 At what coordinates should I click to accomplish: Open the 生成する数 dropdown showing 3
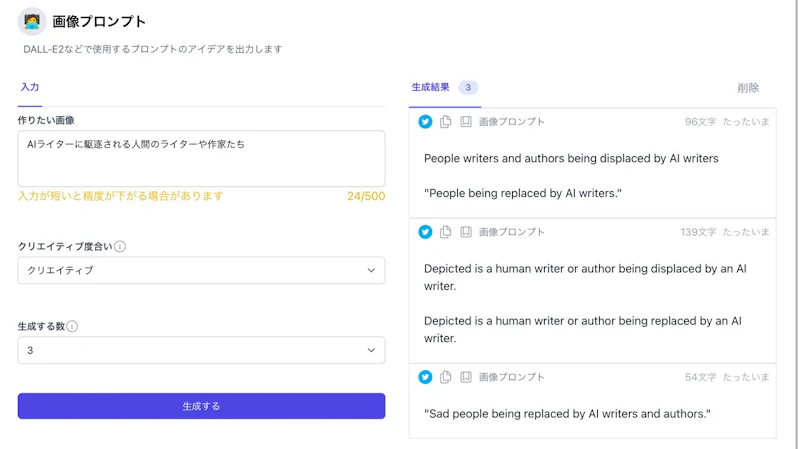point(201,350)
